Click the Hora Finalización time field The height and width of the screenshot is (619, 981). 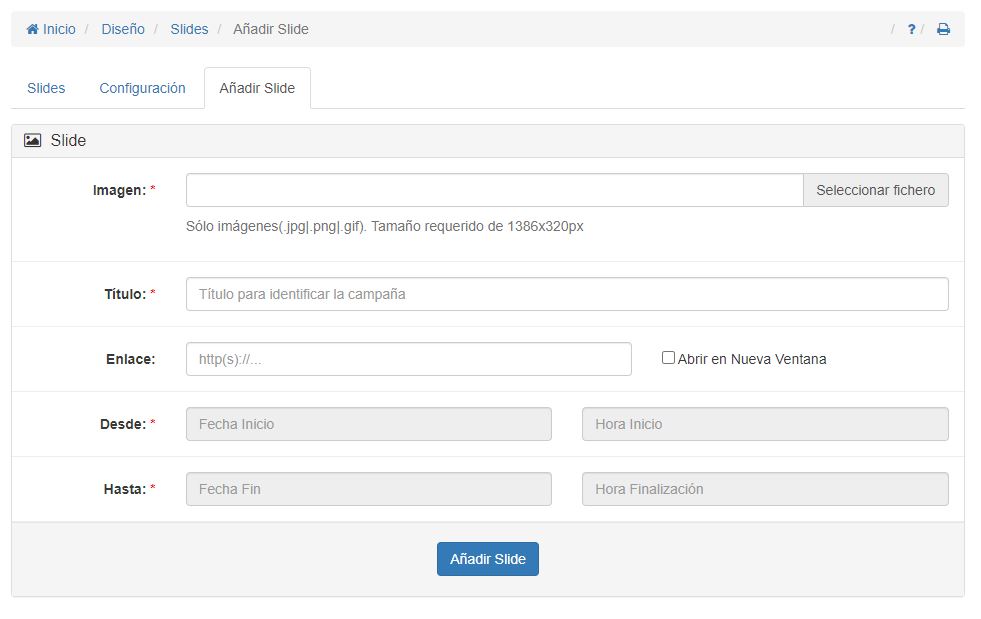764,488
